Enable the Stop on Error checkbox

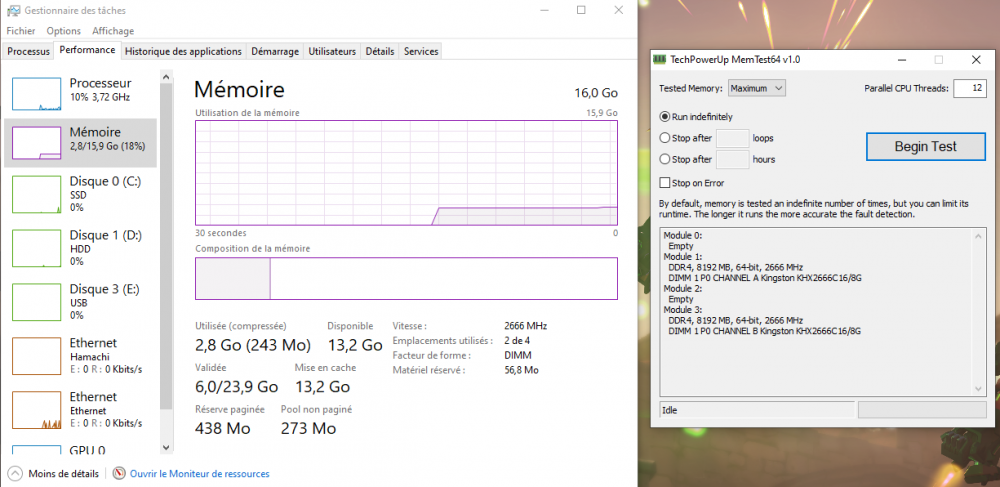pos(665,183)
